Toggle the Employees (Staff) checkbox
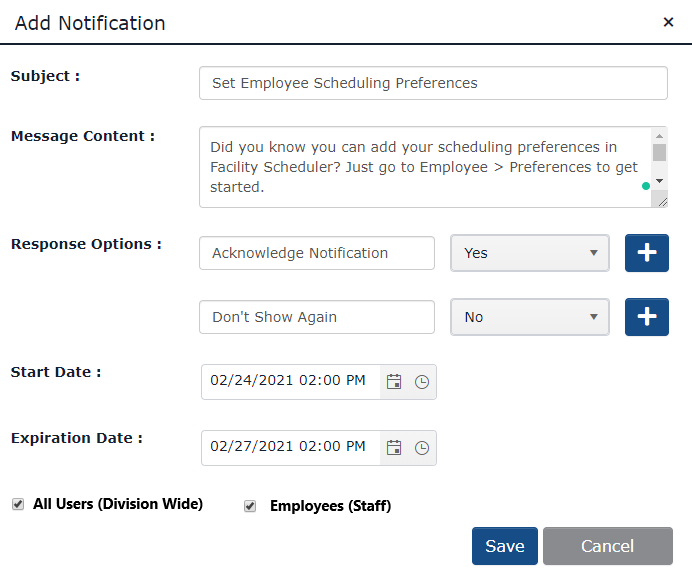 tap(250, 506)
